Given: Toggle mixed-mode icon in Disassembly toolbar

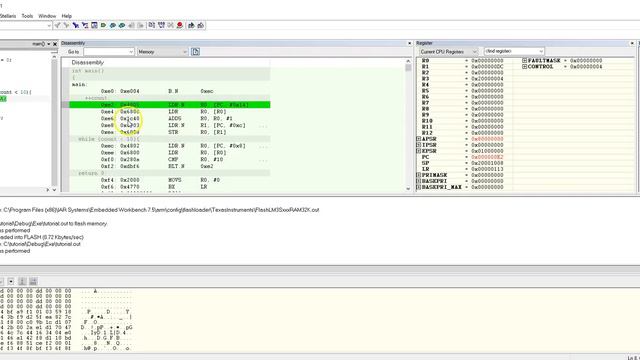Looking at the screenshot, I should coord(196,52).
